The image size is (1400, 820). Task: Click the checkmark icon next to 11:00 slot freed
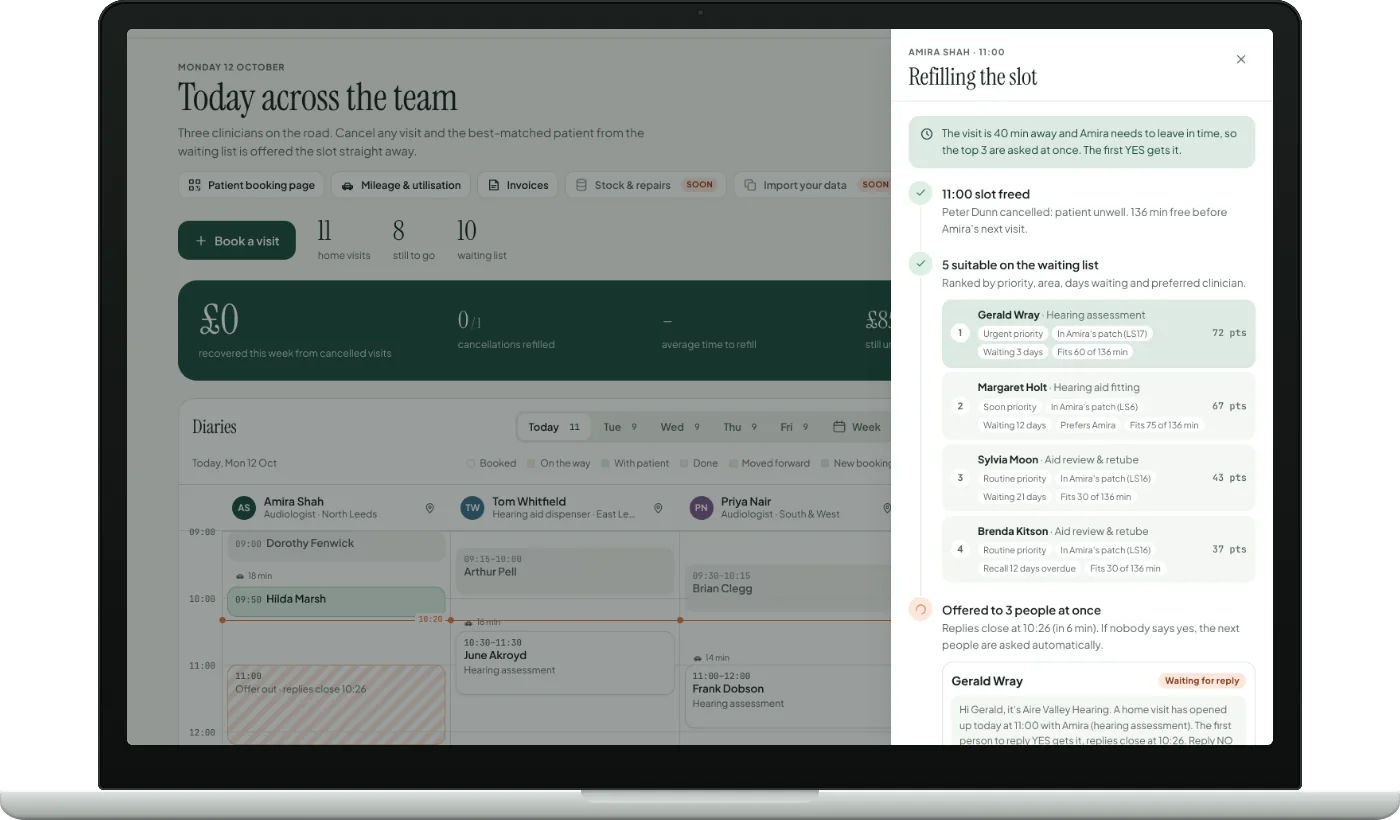tap(920, 193)
